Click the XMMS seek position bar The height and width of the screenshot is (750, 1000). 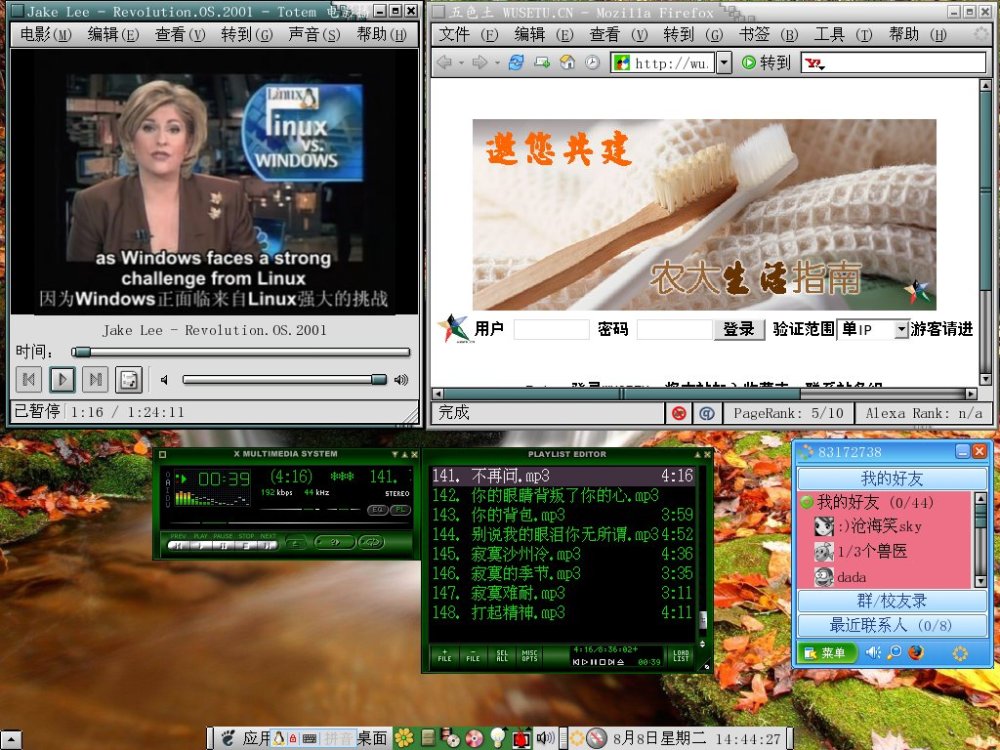pos(289,523)
